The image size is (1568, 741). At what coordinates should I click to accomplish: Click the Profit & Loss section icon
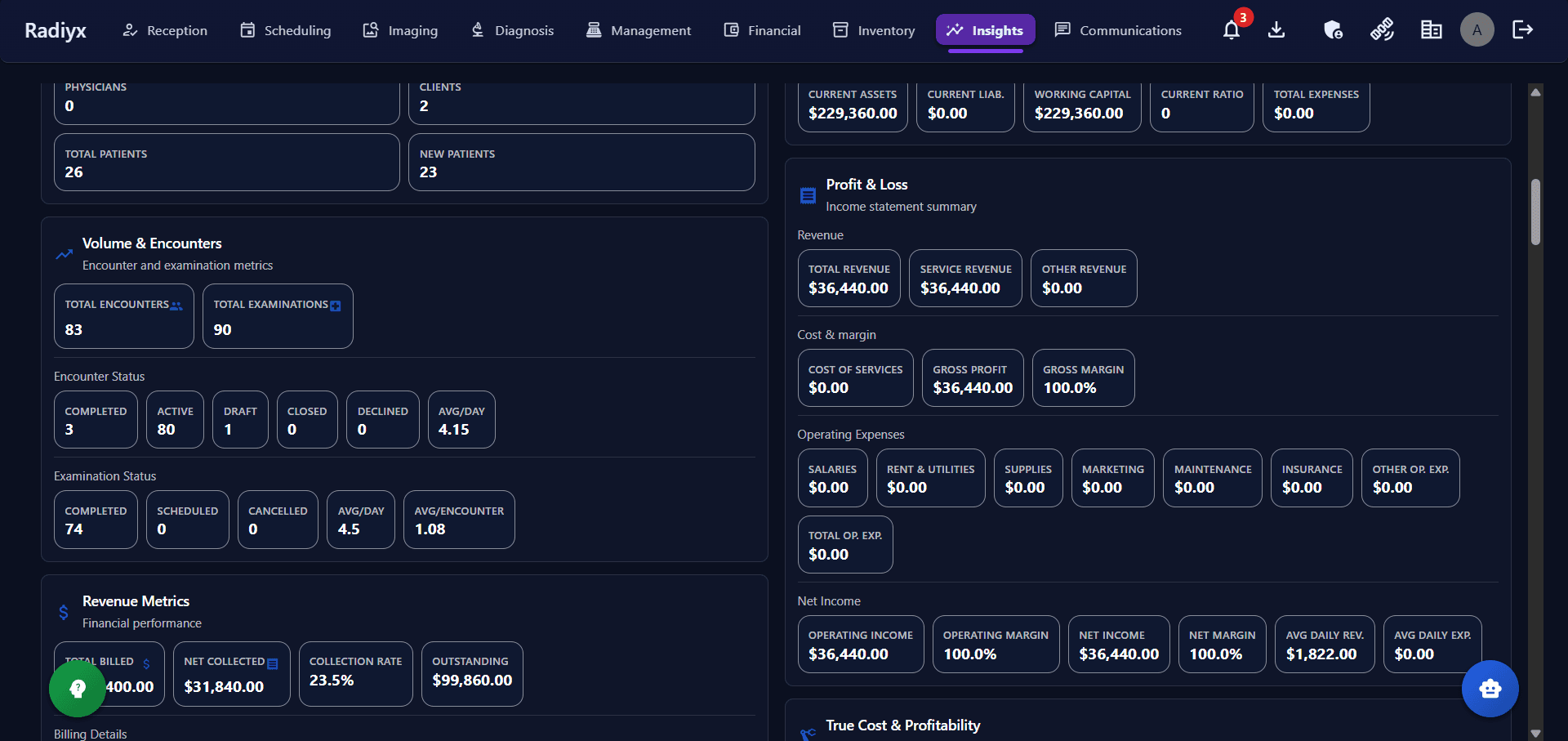pyautogui.click(x=808, y=195)
